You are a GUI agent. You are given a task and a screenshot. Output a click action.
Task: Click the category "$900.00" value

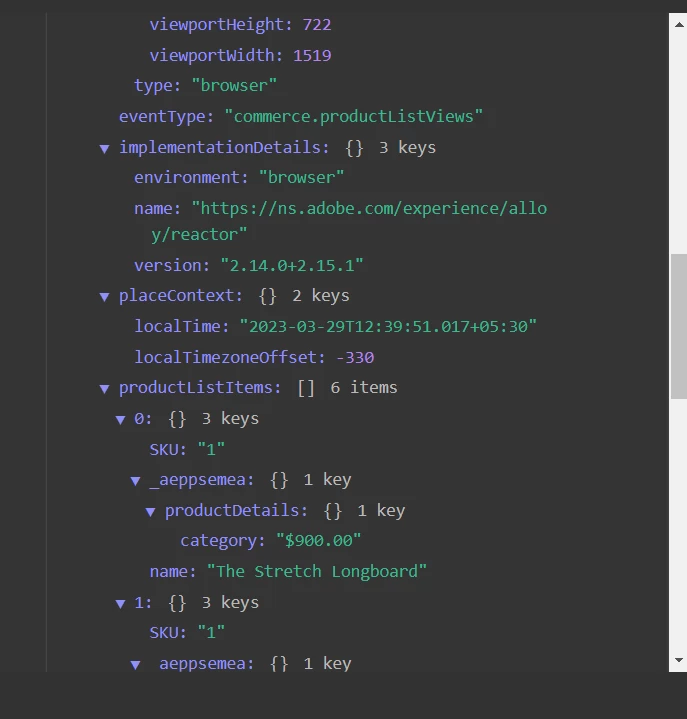319,541
